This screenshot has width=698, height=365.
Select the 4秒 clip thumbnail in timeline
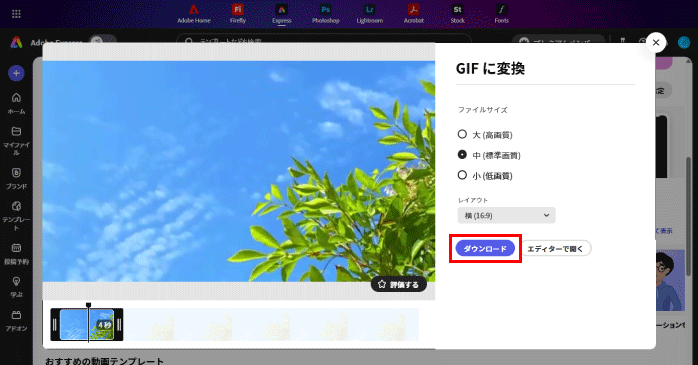pos(87,324)
